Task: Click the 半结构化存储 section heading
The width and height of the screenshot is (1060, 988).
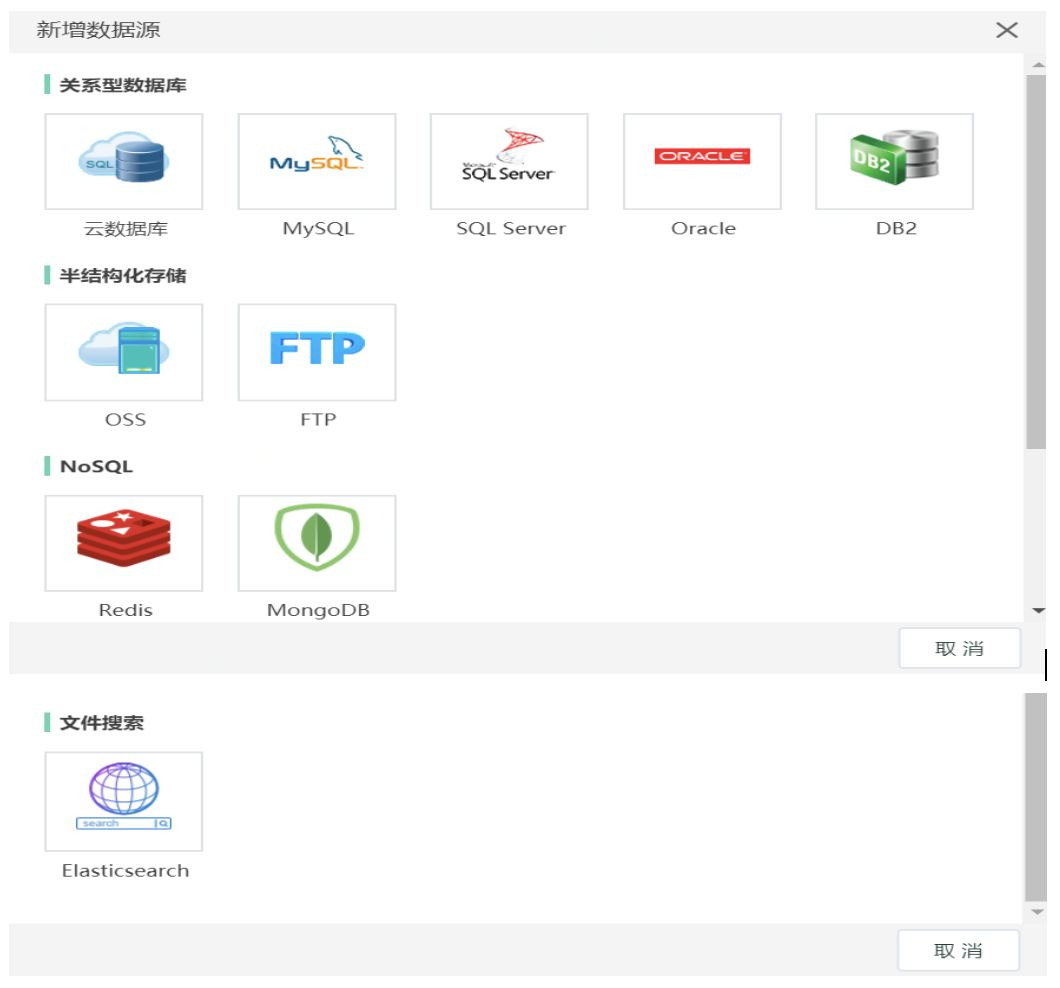Action: click(122, 276)
